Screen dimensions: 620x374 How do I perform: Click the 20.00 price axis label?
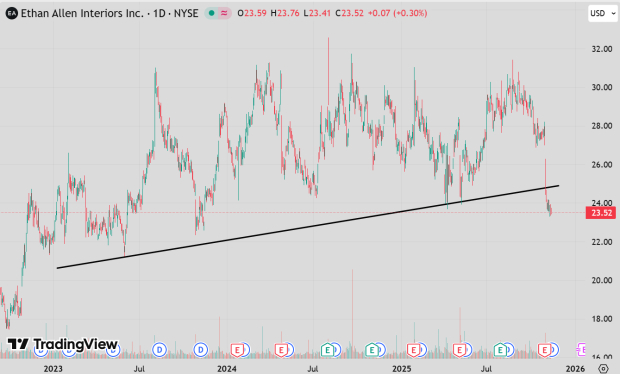pyautogui.click(x=602, y=280)
